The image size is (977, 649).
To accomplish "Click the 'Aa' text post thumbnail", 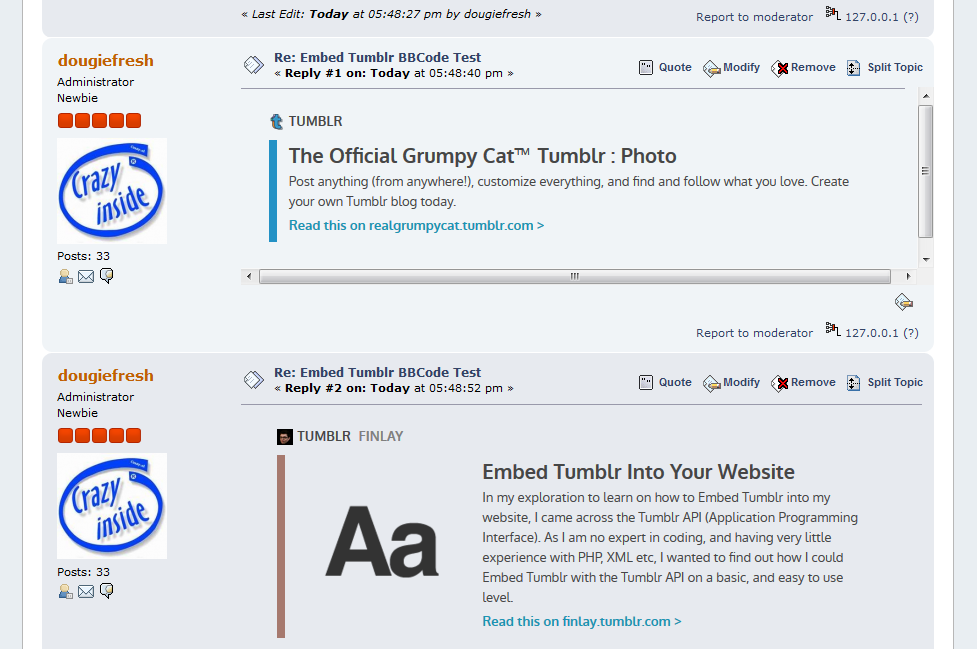I will tap(382, 542).
